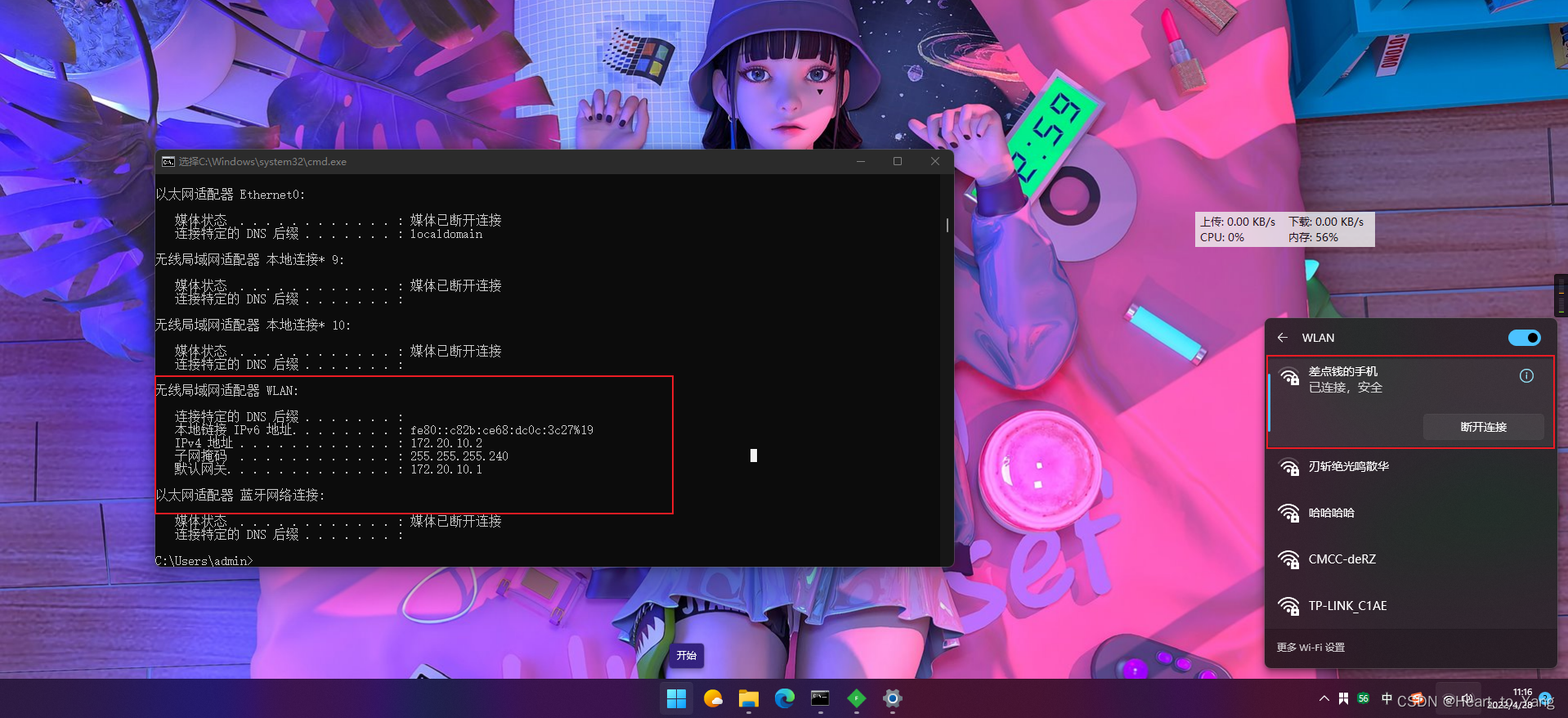The height and width of the screenshot is (718, 1568).
Task: Expand hidden system tray icons chevron
Action: click(x=1324, y=698)
